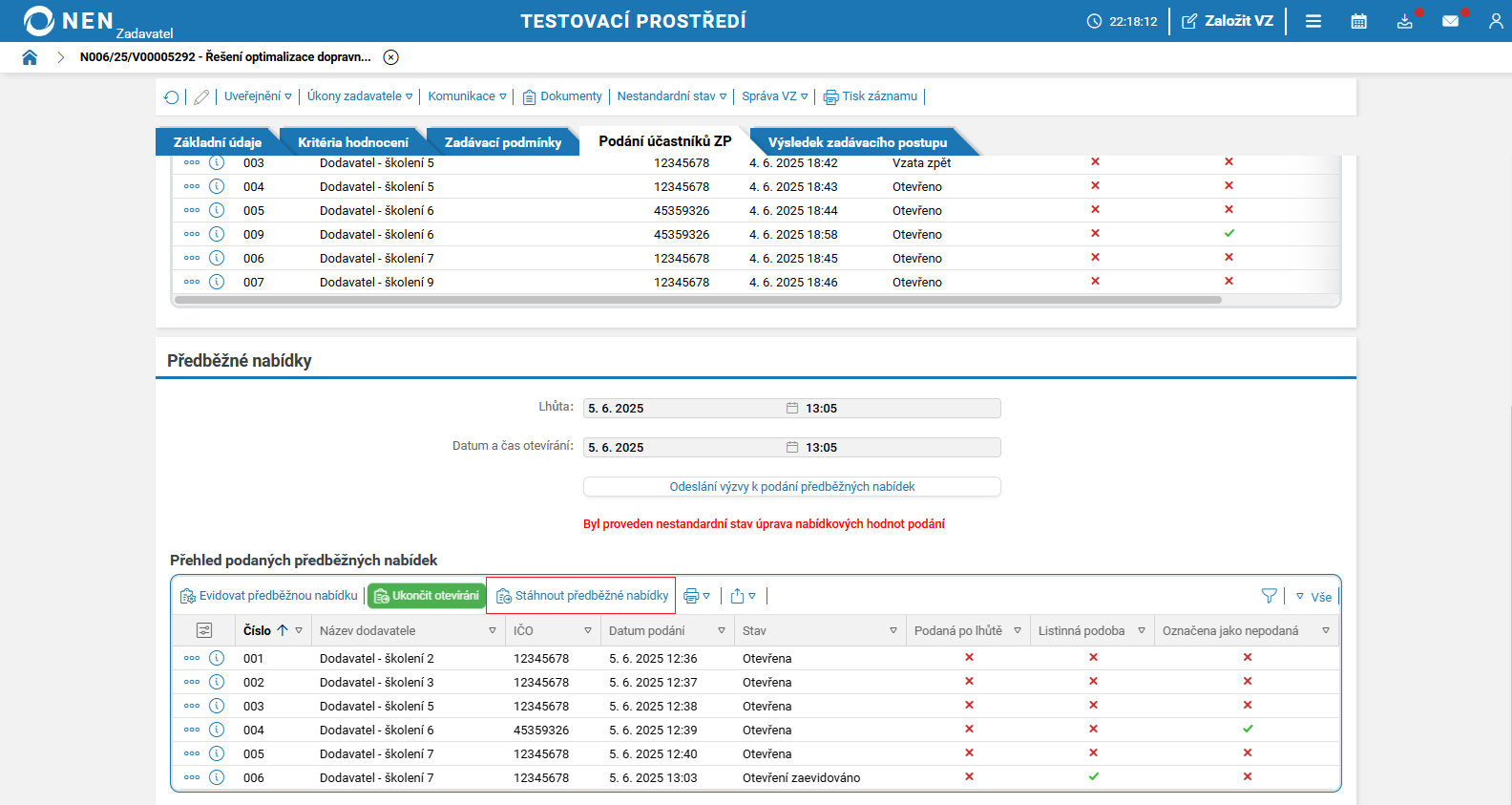The width and height of the screenshot is (1512, 805).
Task: Click the Lhůta time field 13:05
Action: 901,408
